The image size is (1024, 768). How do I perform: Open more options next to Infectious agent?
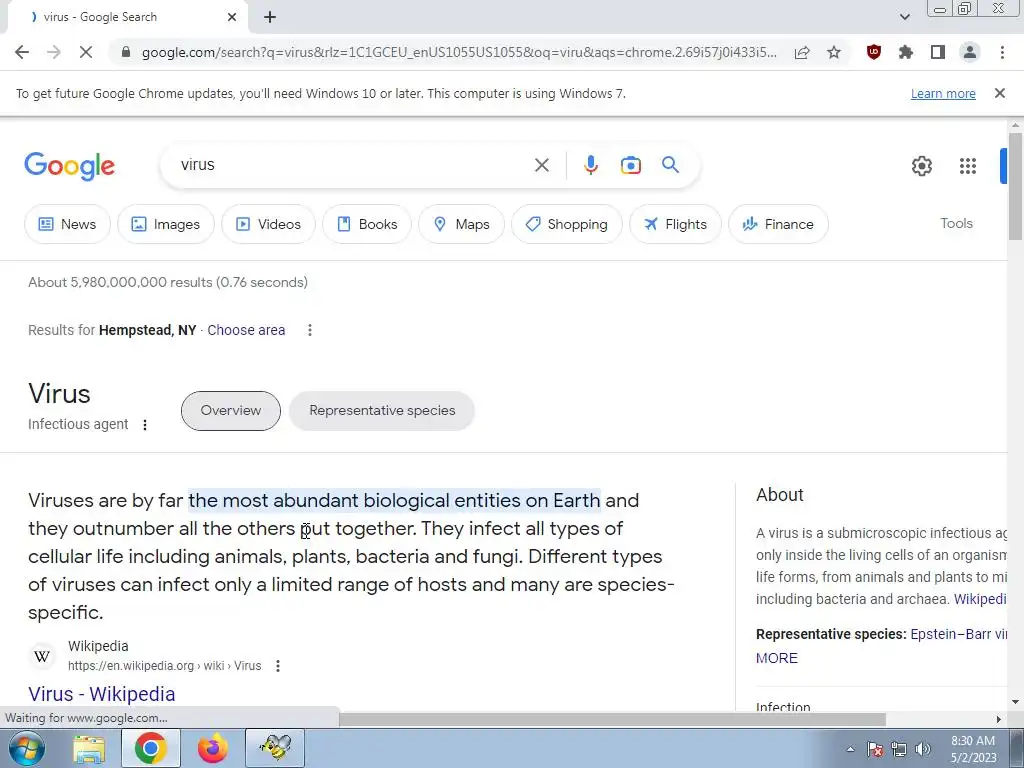point(145,425)
